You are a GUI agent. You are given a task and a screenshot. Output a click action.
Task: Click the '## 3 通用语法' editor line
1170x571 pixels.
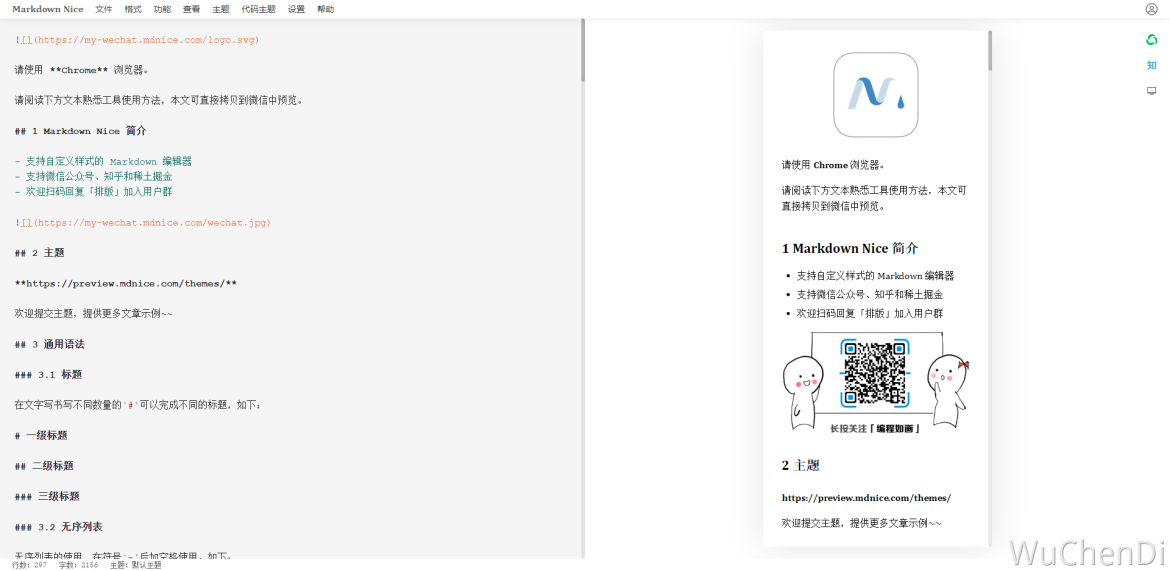point(50,345)
